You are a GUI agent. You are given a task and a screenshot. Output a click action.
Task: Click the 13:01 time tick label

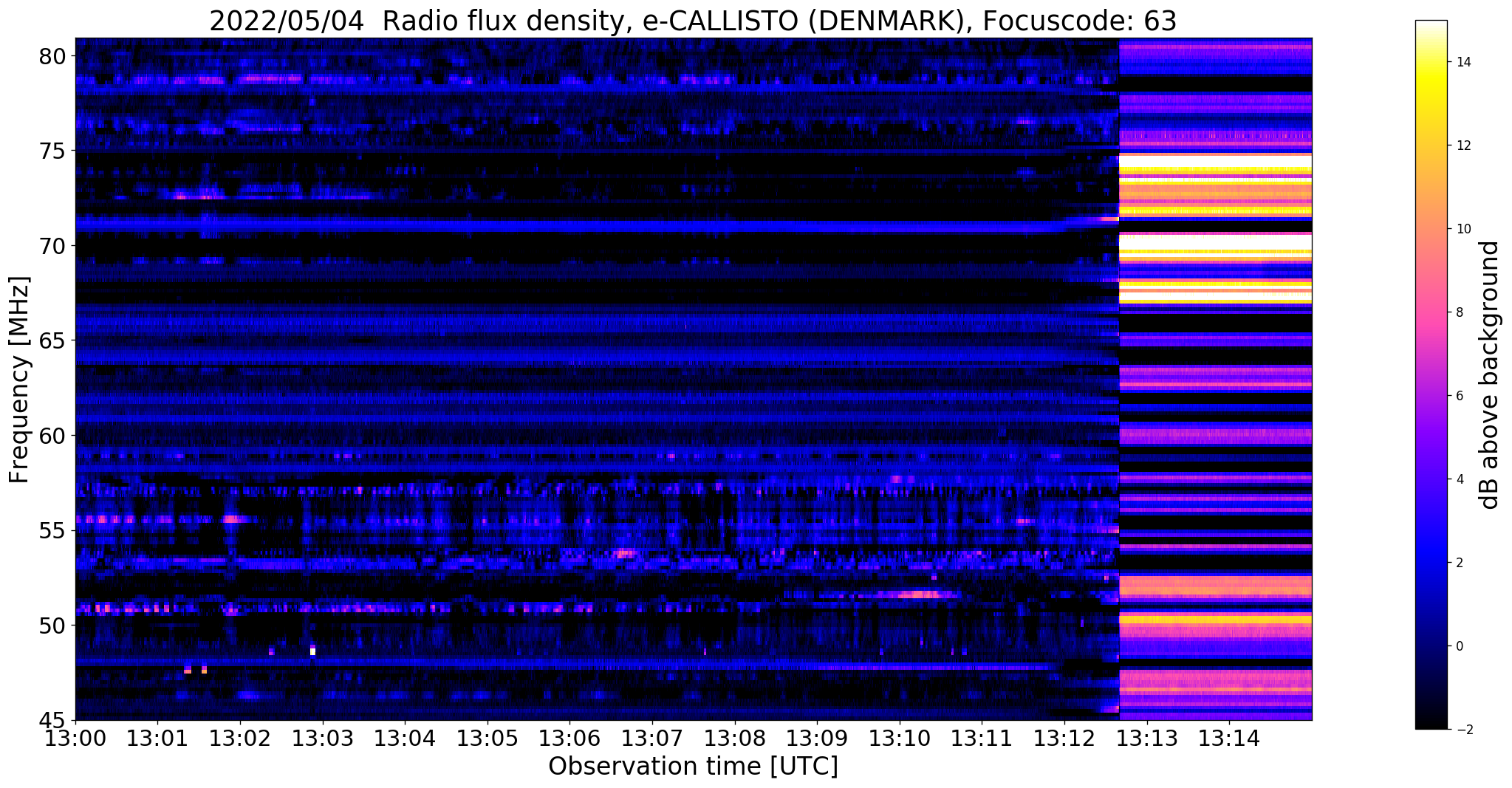(x=157, y=738)
